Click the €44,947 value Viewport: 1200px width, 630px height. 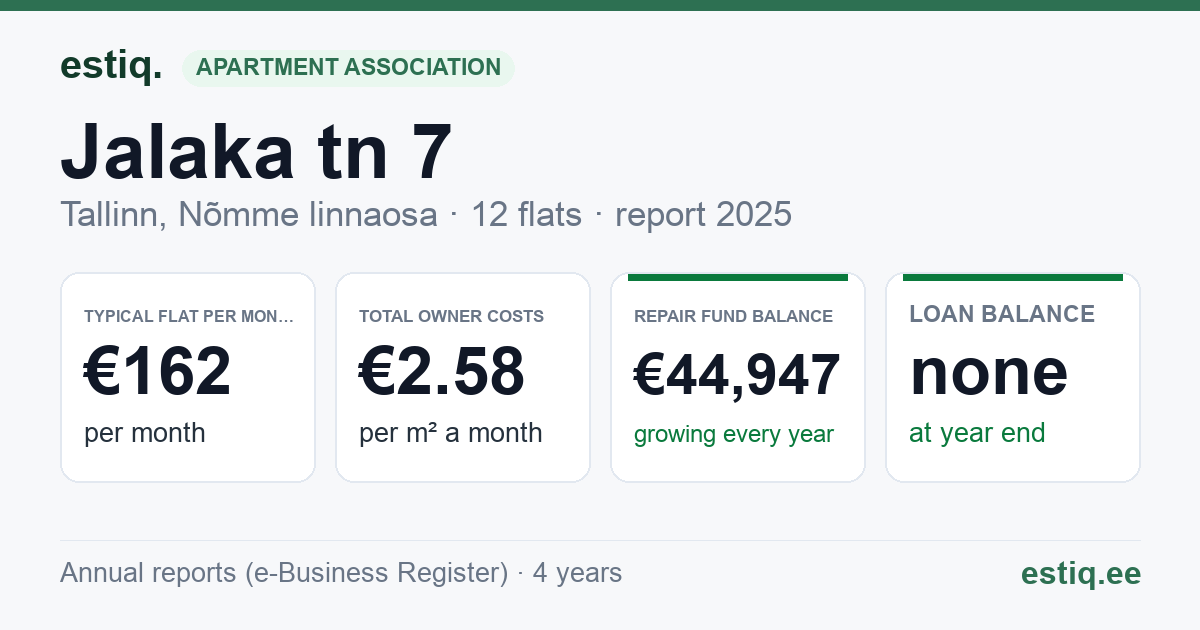click(x=737, y=375)
